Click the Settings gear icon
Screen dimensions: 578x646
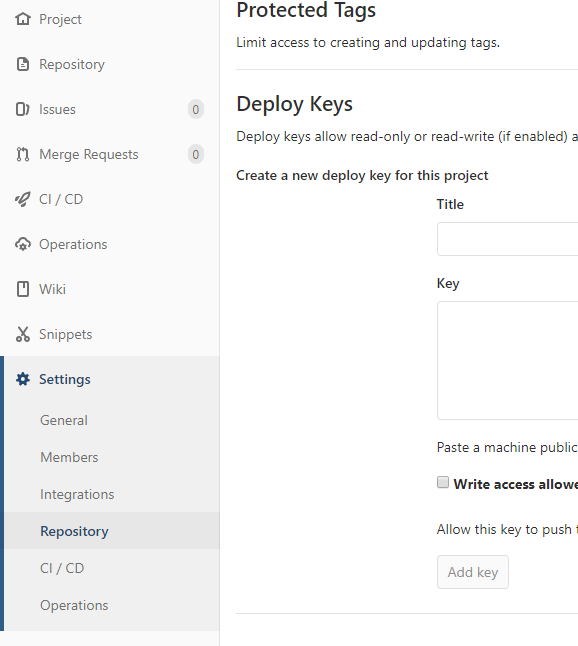23,379
